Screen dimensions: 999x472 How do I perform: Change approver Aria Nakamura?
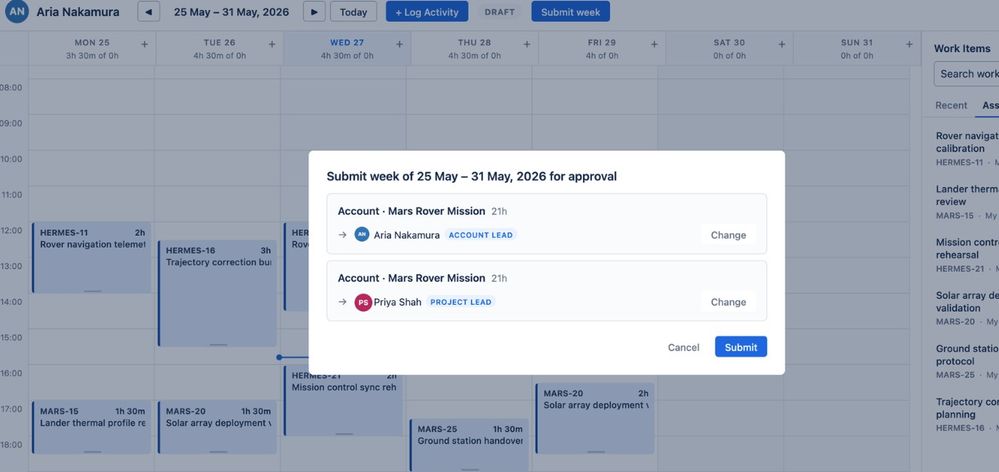pyautogui.click(x=728, y=235)
